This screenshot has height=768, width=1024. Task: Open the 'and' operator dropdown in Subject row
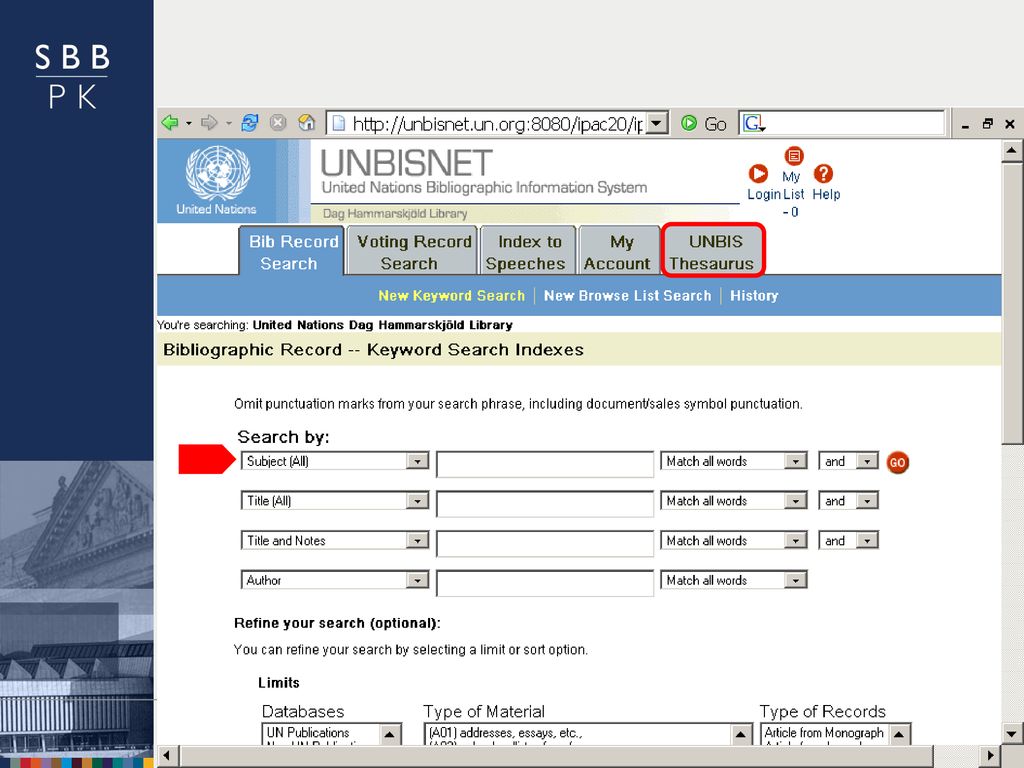click(867, 462)
